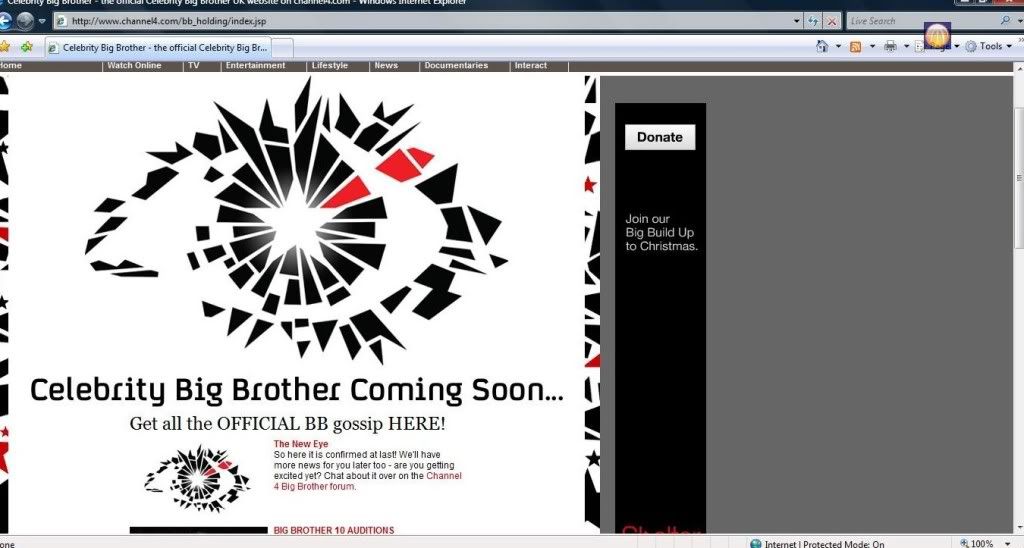Viewport: 1024px width, 548px height.
Task: Click the Add to Favorites icon
Action: (x=27, y=46)
